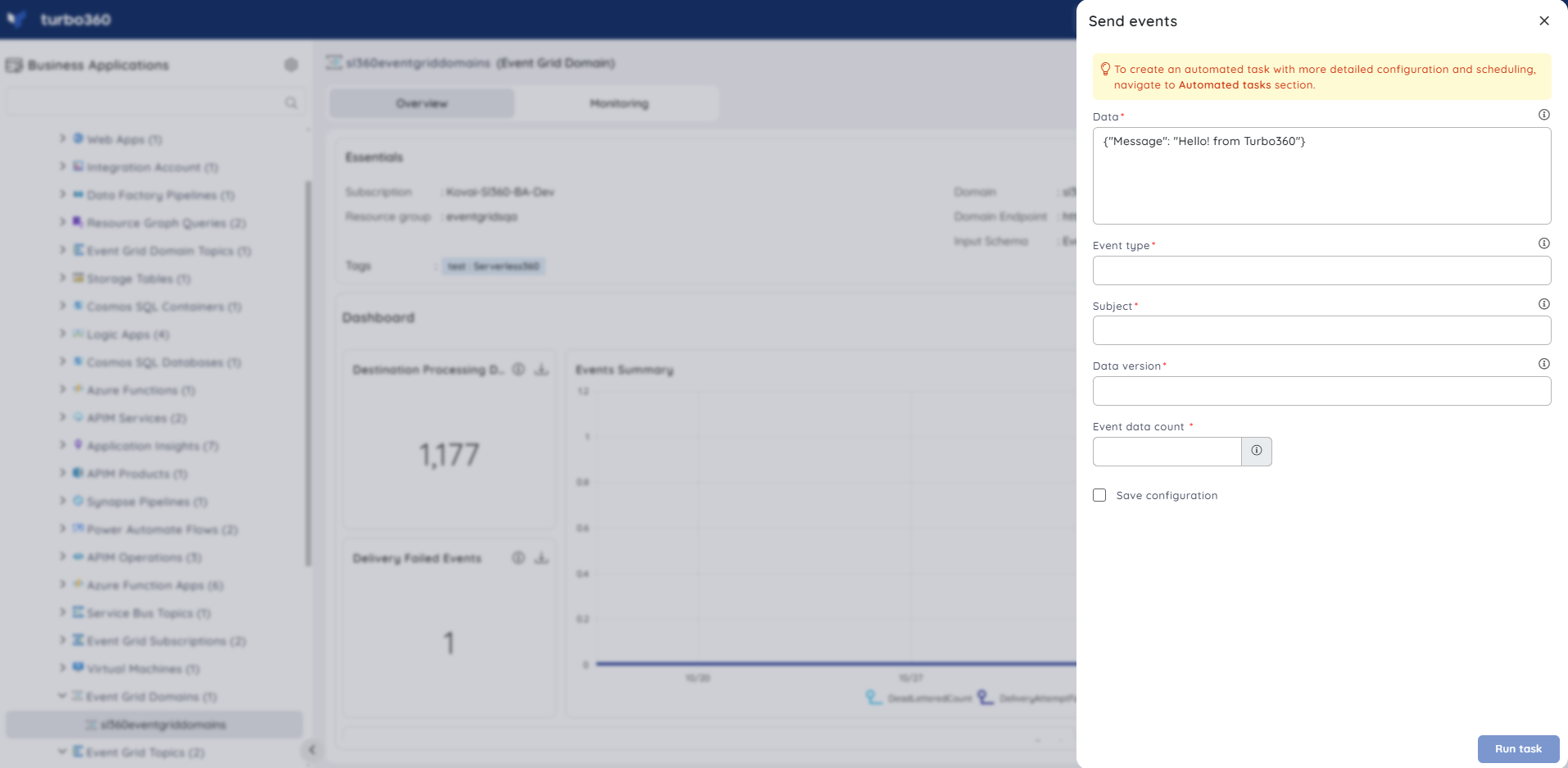Select Synapse Pipelines tree item
Viewport: 1568px width, 768px height.
147,502
